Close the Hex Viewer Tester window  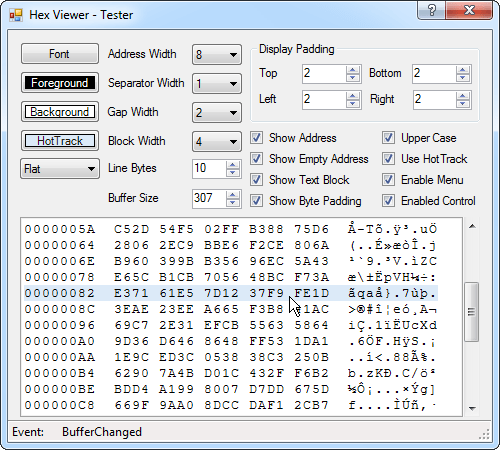click(469, 10)
